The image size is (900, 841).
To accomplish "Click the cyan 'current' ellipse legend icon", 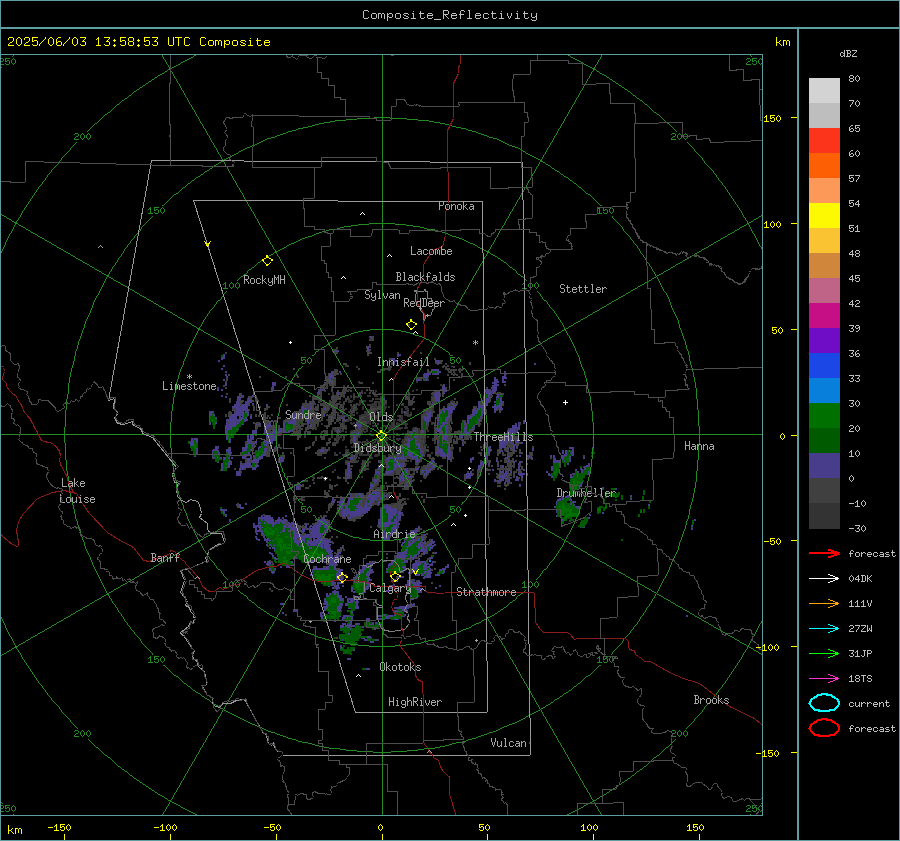I will [824, 703].
